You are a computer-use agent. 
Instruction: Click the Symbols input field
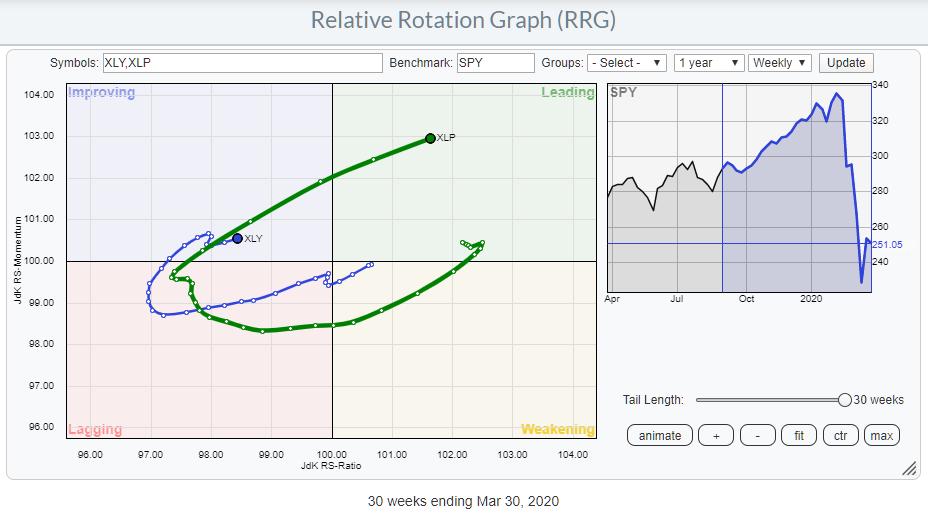pyautogui.click(x=243, y=63)
